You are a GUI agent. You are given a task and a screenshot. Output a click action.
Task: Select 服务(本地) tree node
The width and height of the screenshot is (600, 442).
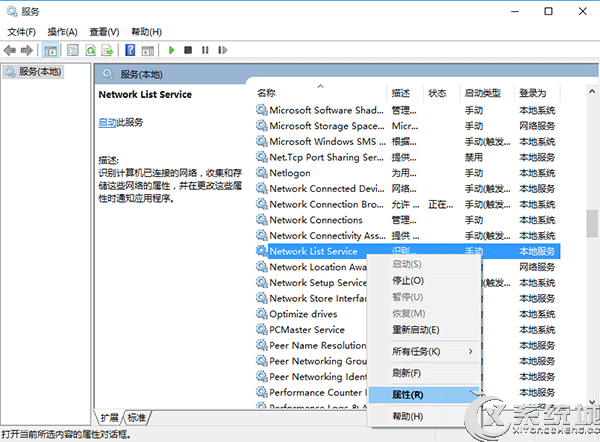[34, 72]
